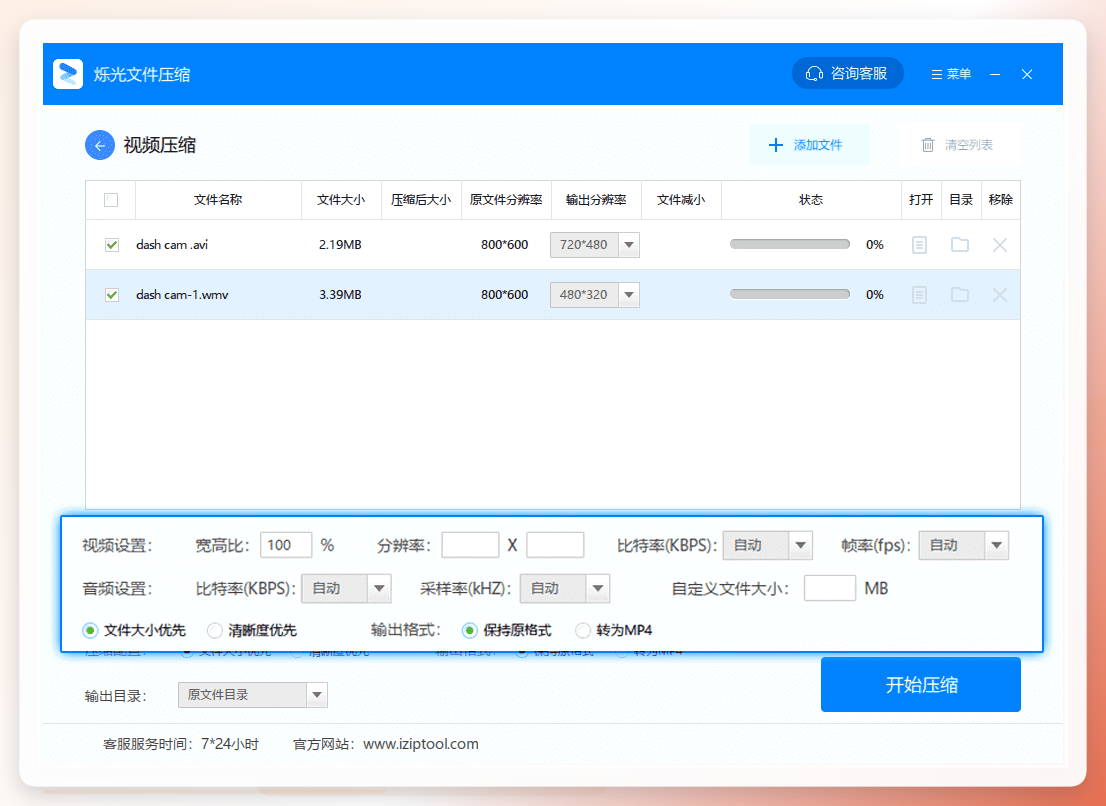This screenshot has width=1106, height=806.
Task: Select 转为MP4 output format
Action: (614, 630)
